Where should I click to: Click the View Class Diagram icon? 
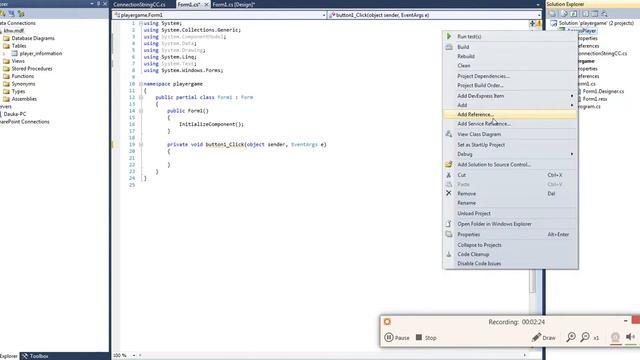449,134
